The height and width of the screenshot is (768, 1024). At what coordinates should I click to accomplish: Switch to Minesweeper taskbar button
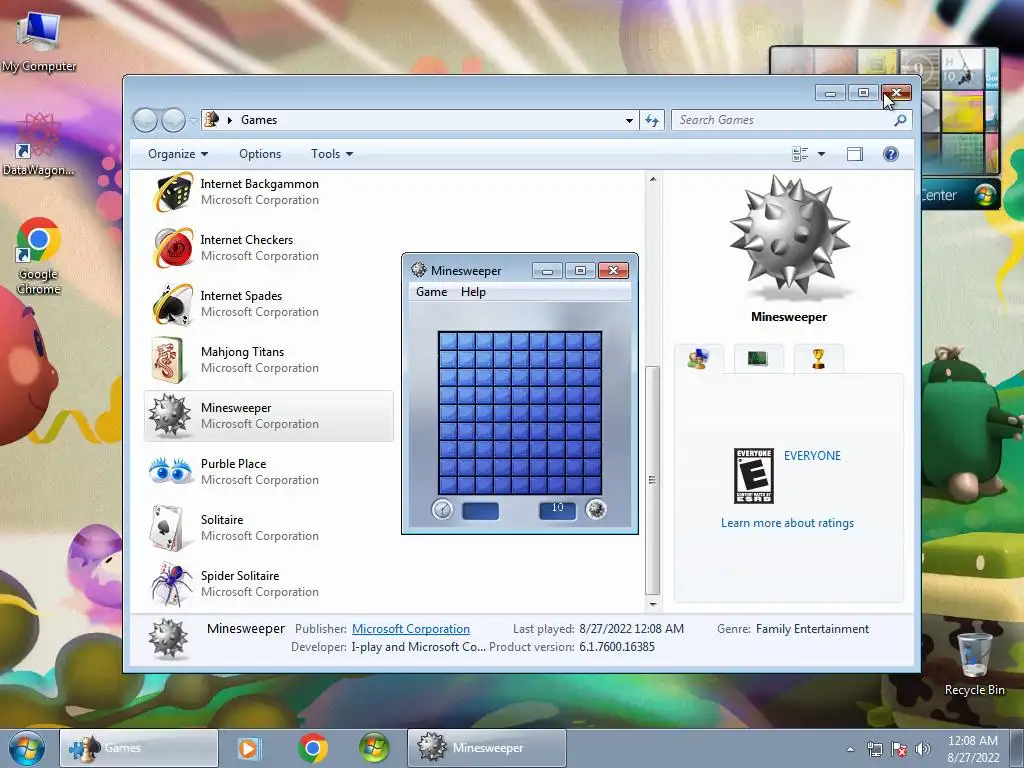[487, 748]
